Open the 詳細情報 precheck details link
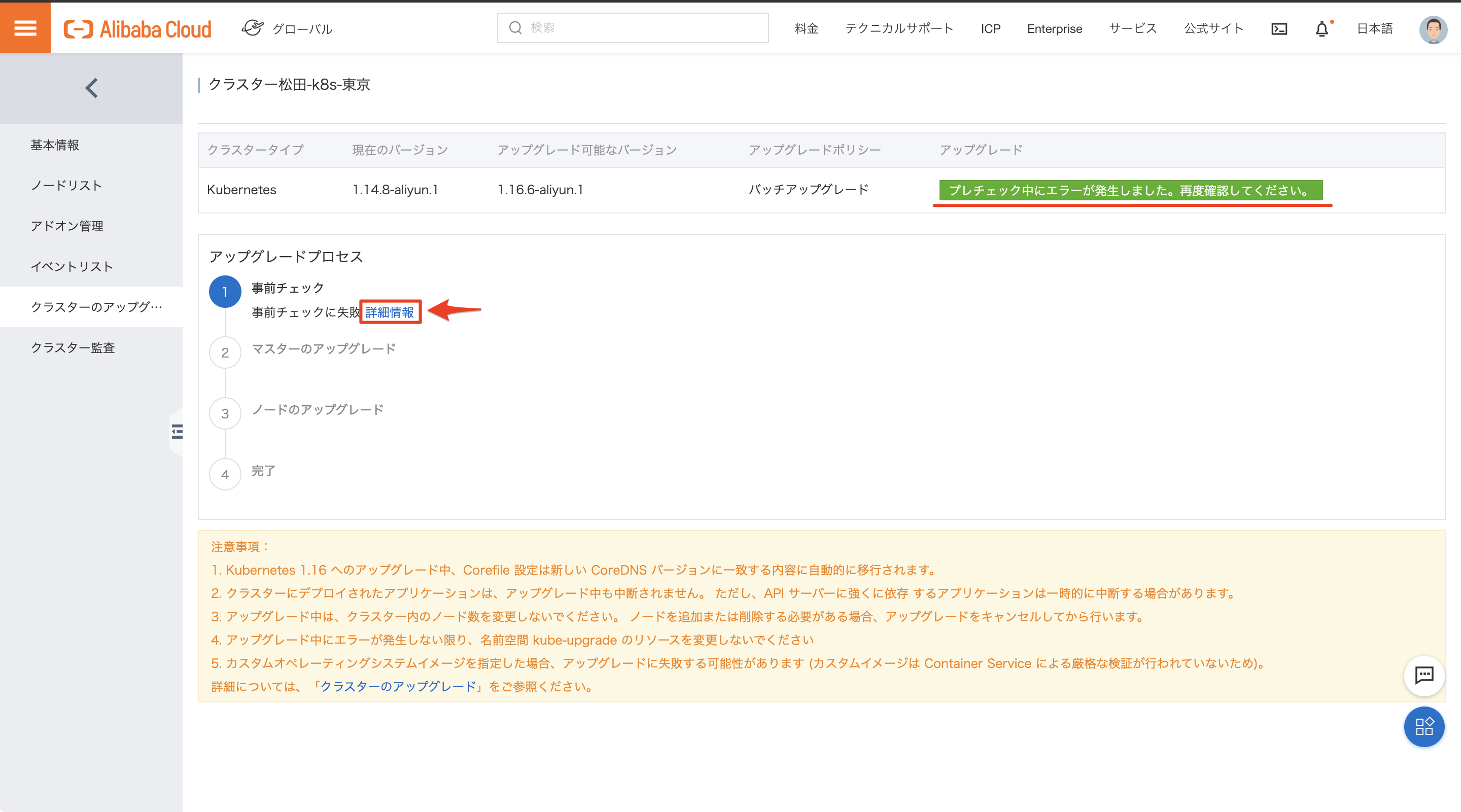Image resolution: width=1461 pixels, height=812 pixels. point(390,312)
